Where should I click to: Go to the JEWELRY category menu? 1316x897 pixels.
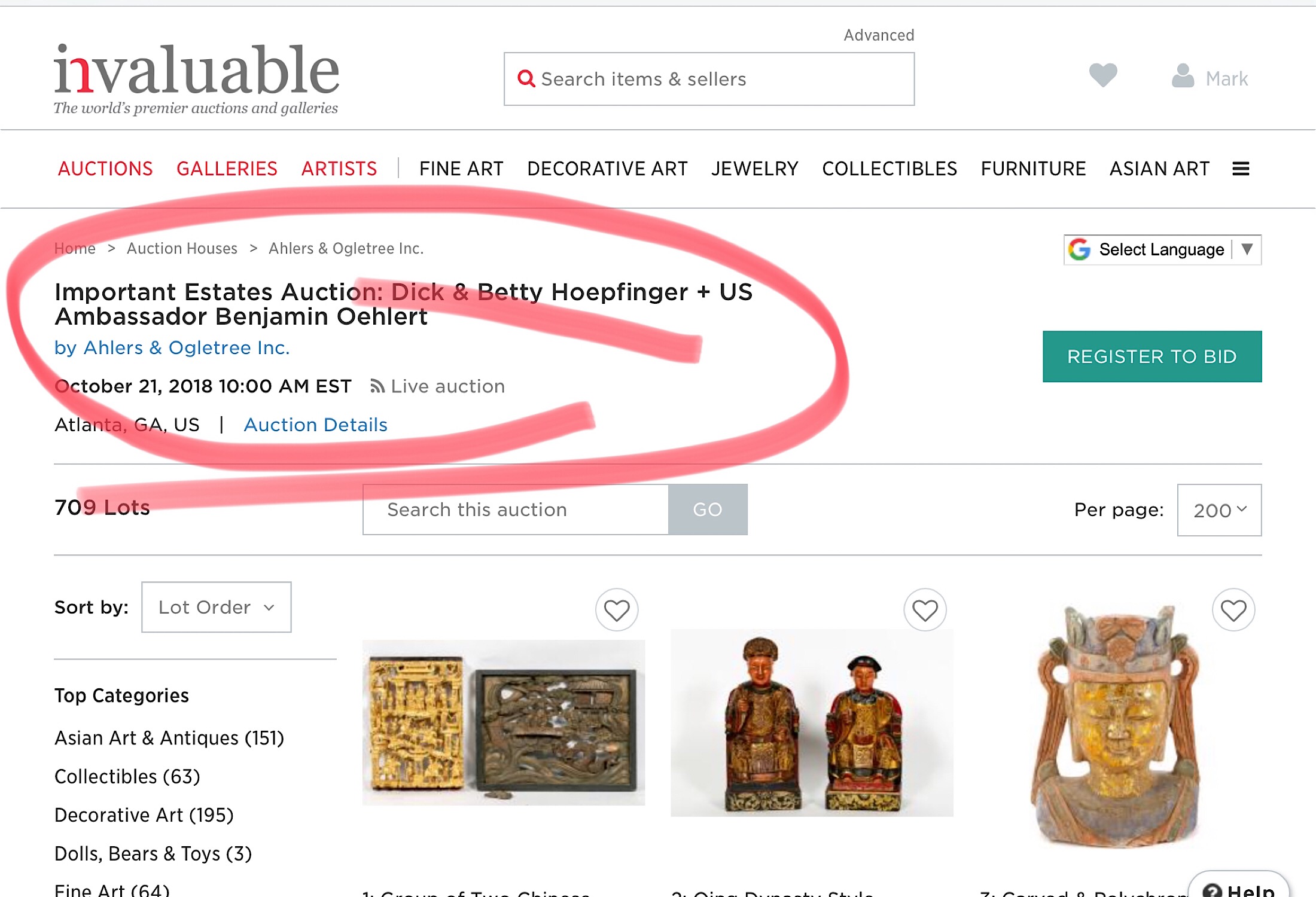[754, 169]
